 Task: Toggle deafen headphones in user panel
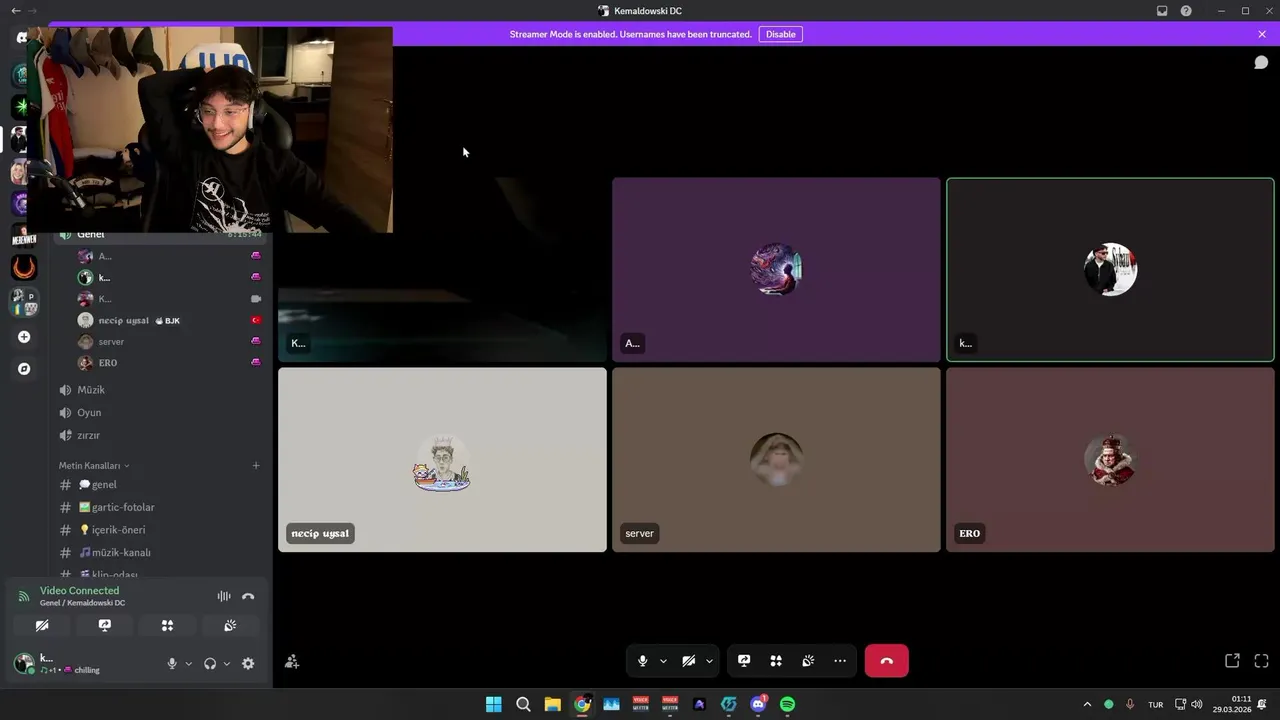click(210, 663)
